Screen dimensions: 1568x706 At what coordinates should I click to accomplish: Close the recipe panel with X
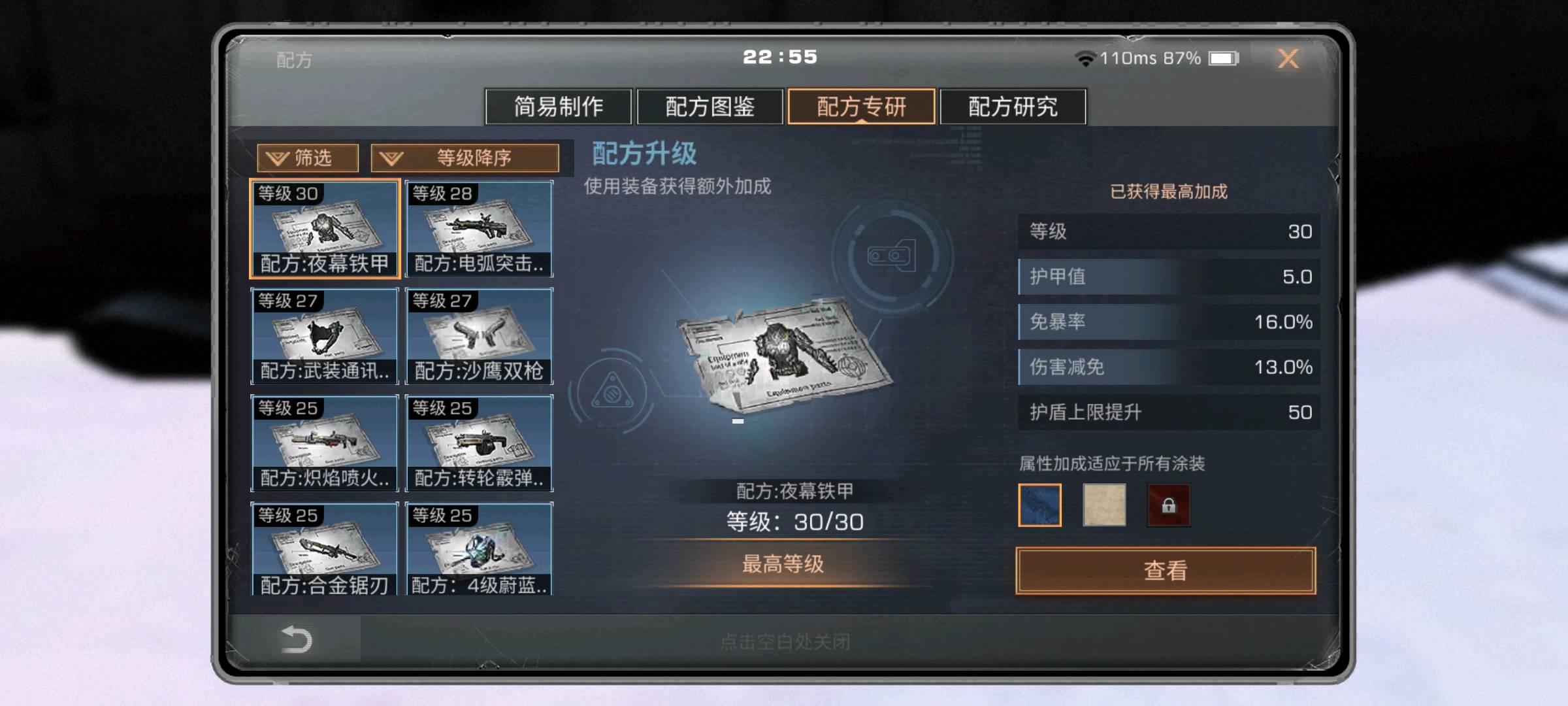(x=1288, y=59)
